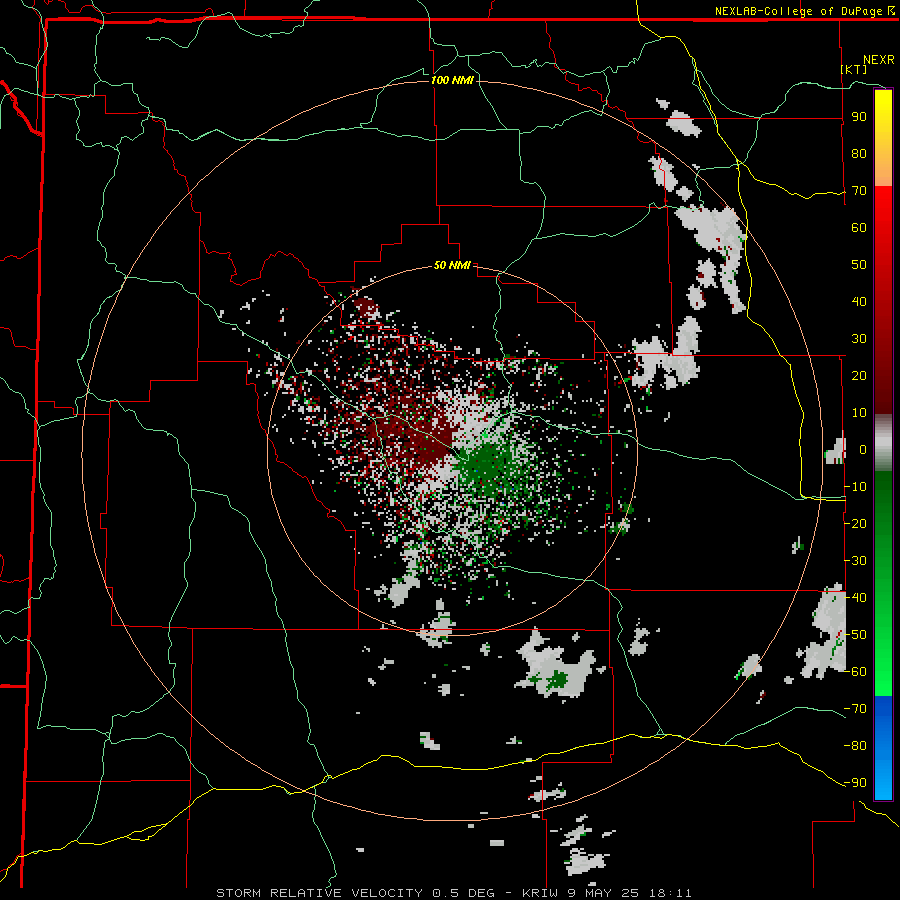Select the -10 value on the velocity scale
The width and height of the screenshot is (900, 900).
tap(855, 487)
